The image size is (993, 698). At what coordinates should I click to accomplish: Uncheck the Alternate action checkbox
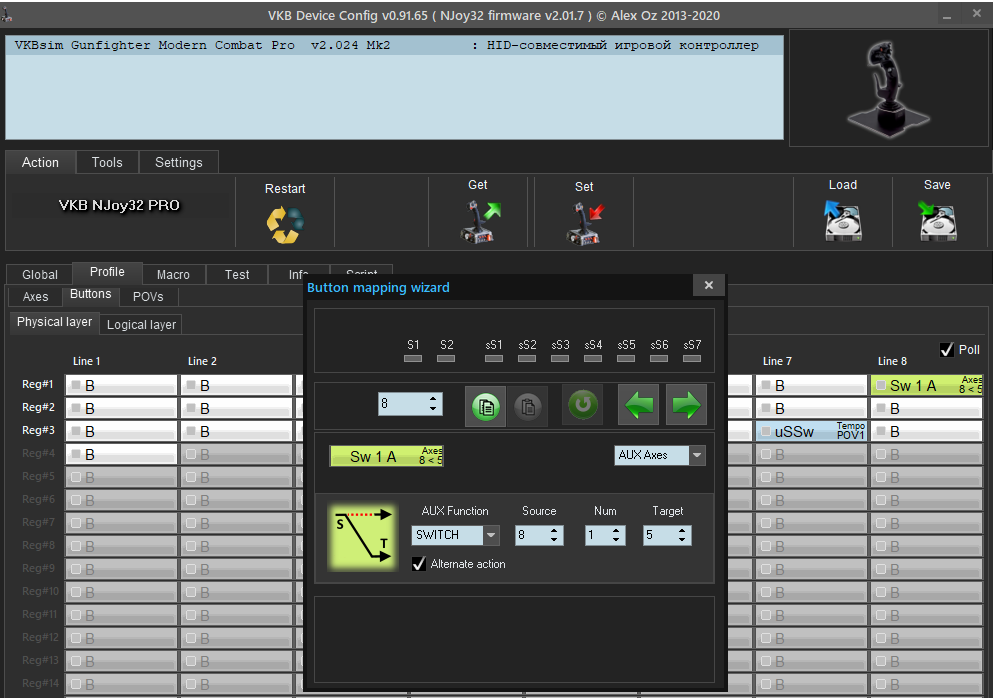[419, 564]
